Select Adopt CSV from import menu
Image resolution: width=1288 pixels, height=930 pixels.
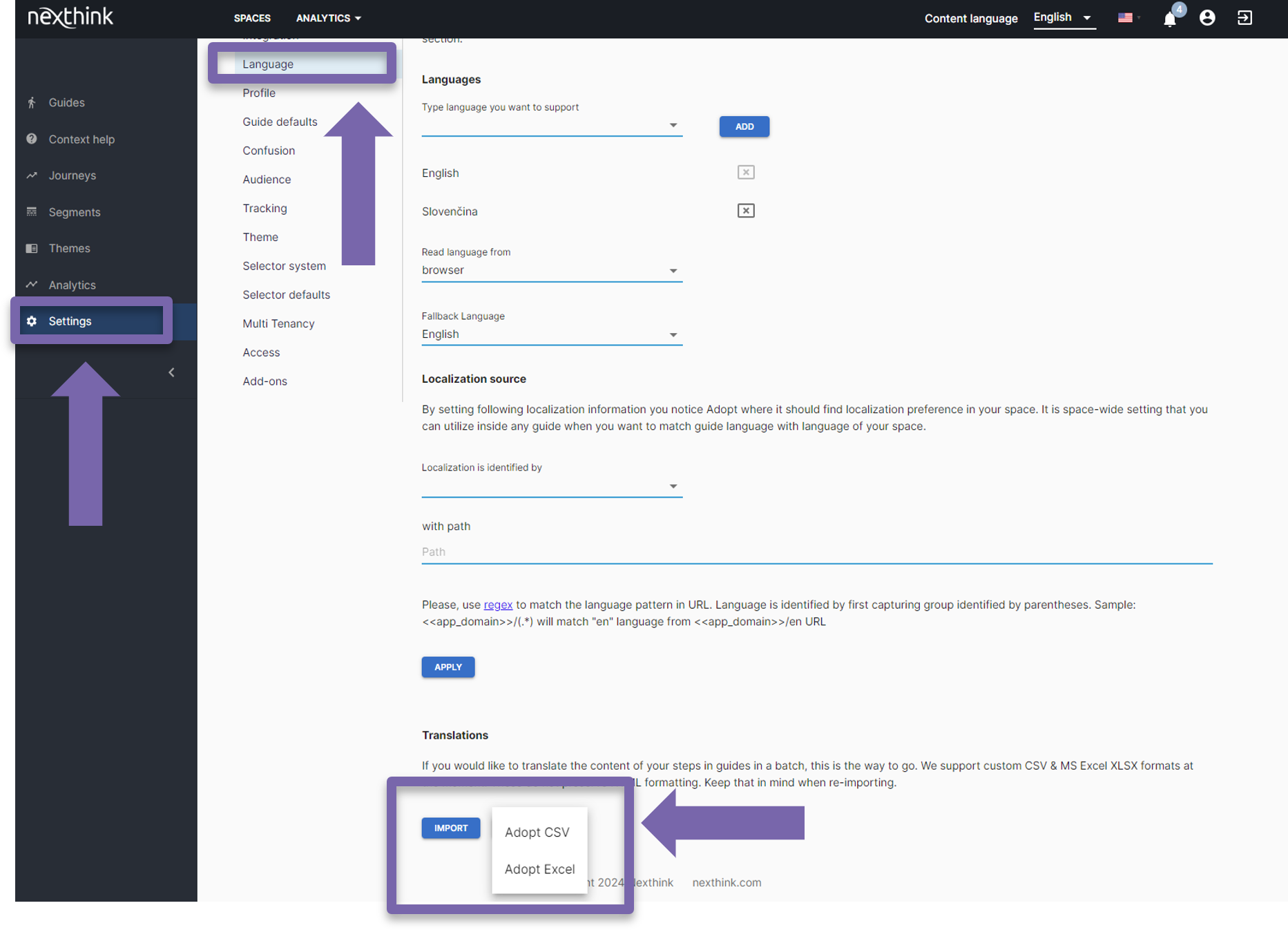tap(537, 832)
